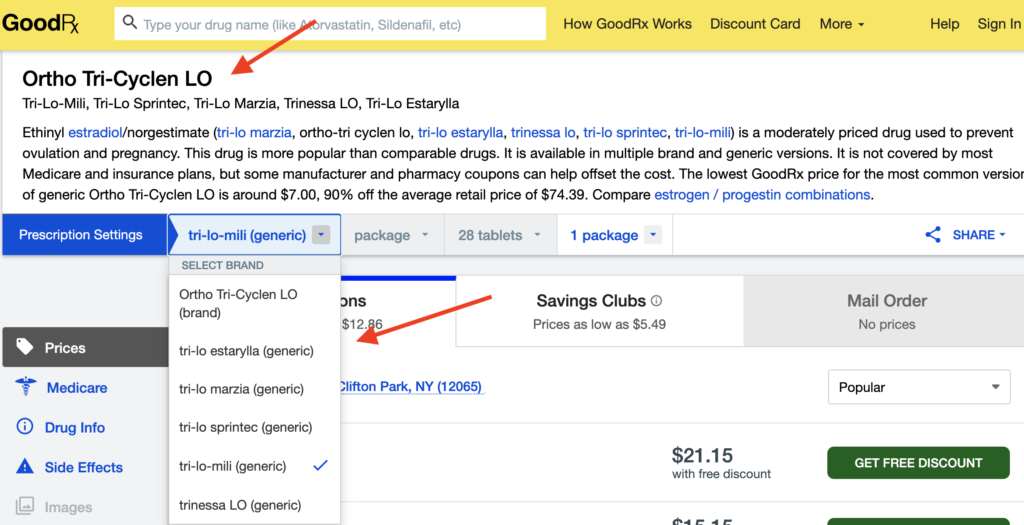1024x525 pixels.
Task: Click the Ortho Tri-Cyclen LO heading
Action: pos(118,79)
